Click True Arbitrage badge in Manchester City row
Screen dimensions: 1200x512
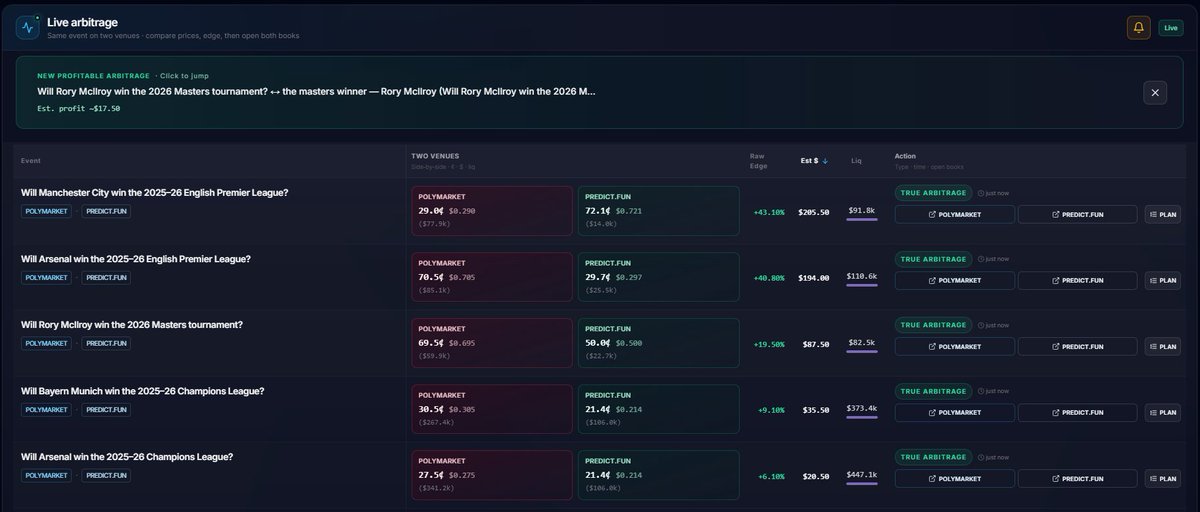934,193
